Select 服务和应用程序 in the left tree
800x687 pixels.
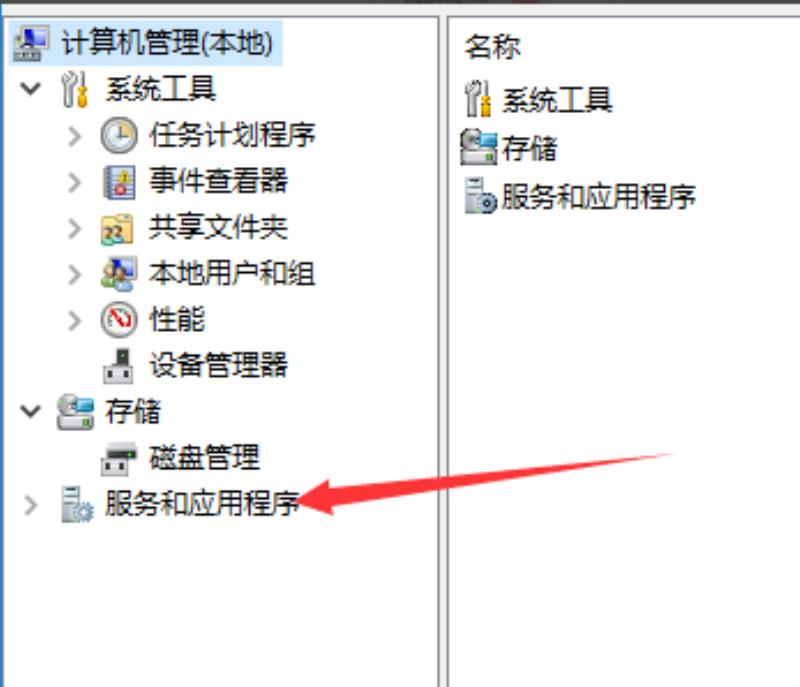point(202,504)
